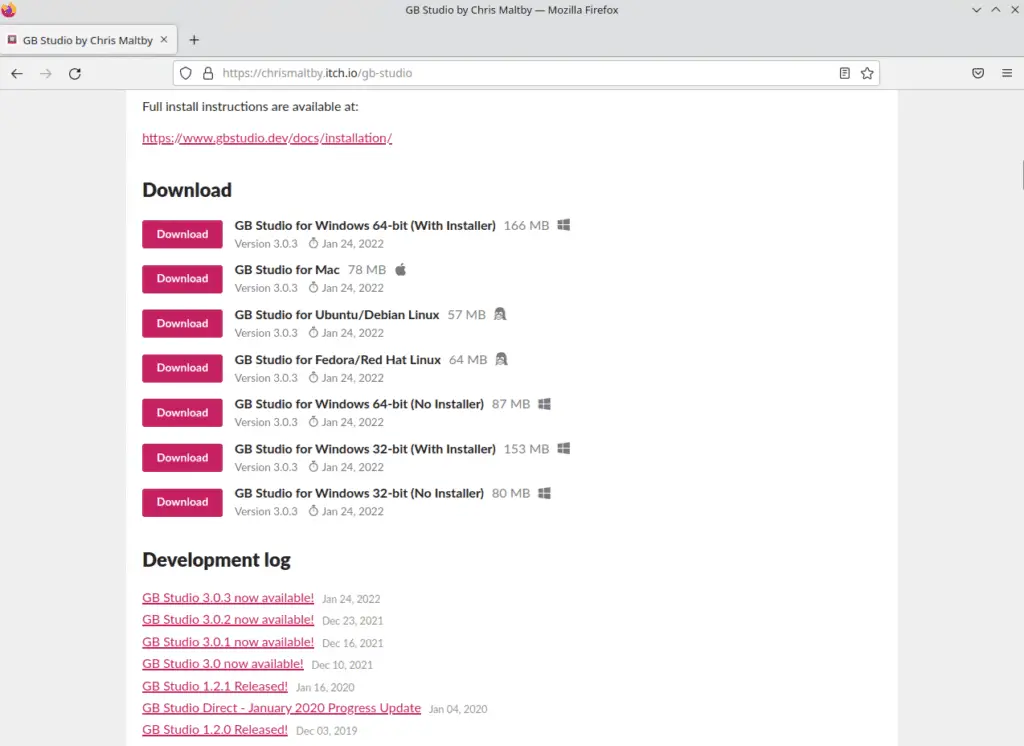Download Windows 32-bit With Installer version
The width and height of the screenshot is (1024, 746).
(182, 457)
